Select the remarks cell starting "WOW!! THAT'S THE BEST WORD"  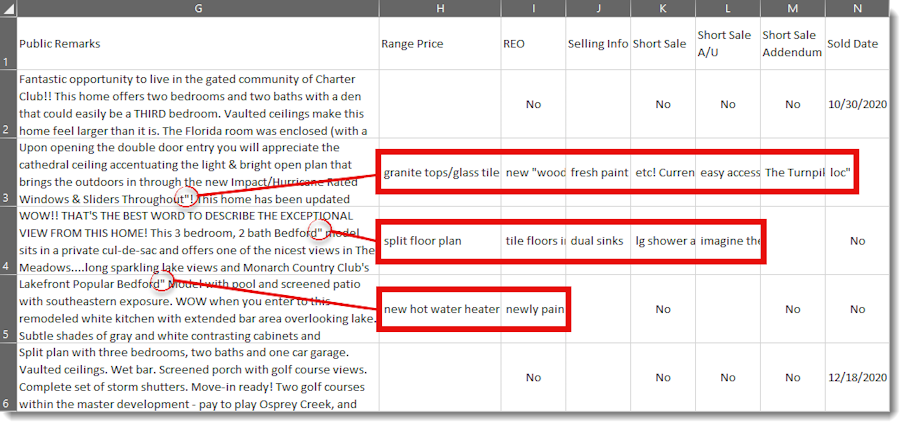[x=197, y=241]
